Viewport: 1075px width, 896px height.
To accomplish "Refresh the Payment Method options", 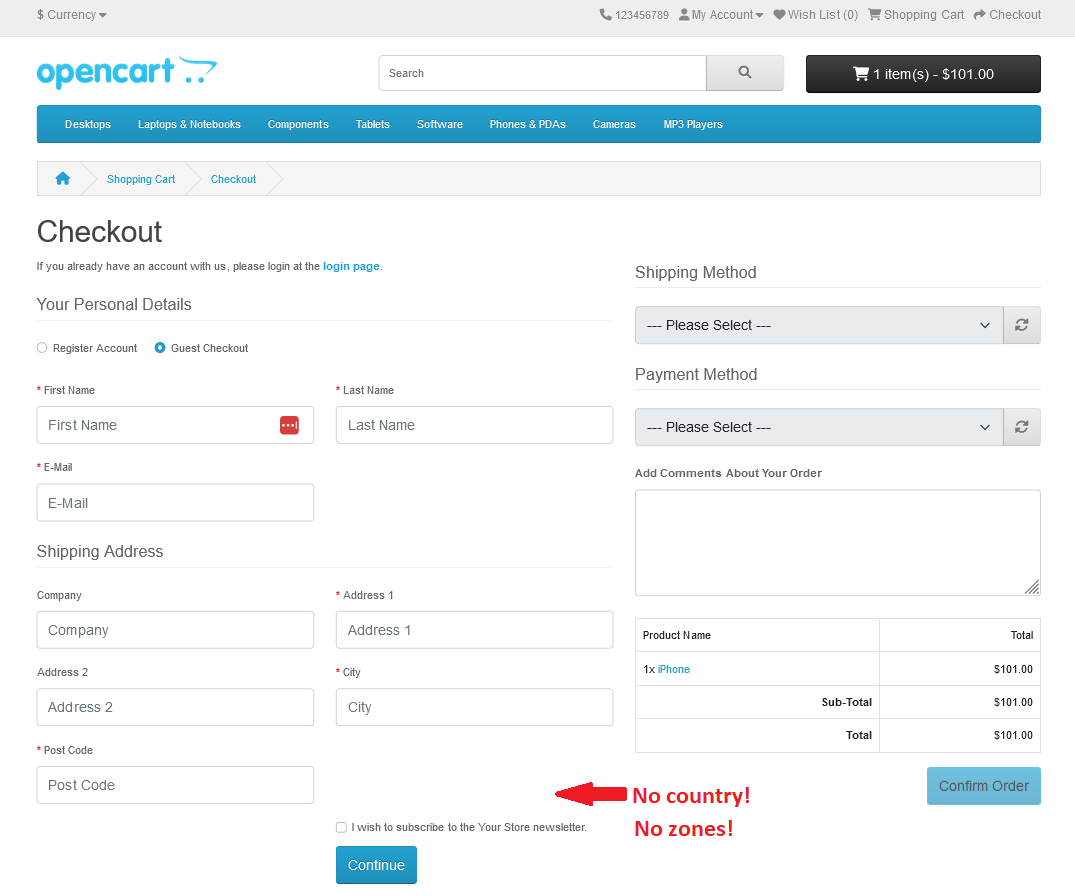I will point(1021,427).
